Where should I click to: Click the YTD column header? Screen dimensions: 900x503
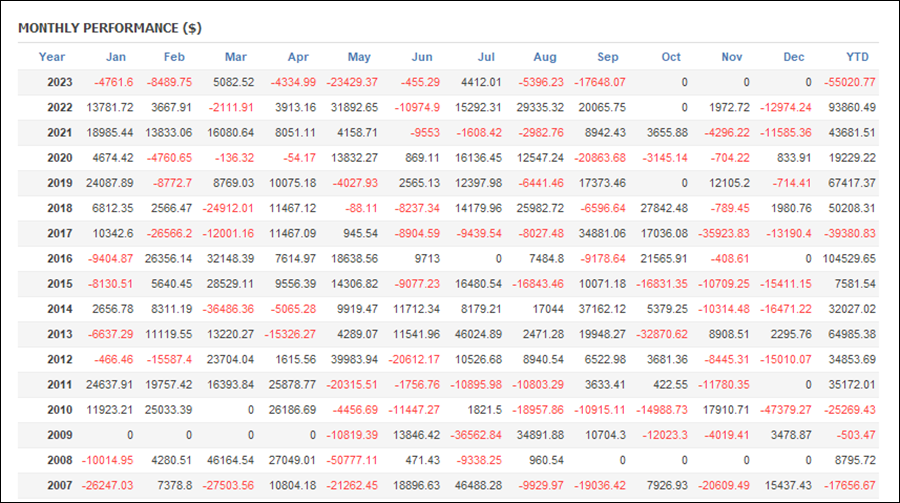(x=858, y=57)
